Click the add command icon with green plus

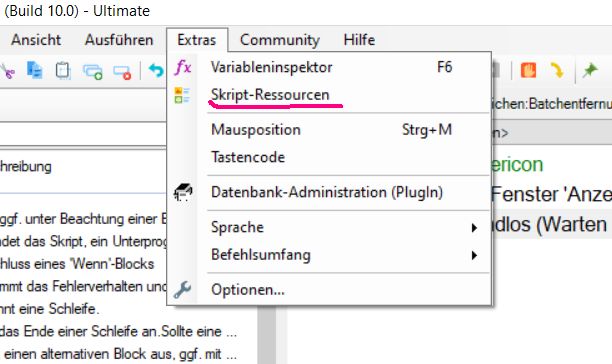tap(93, 72)
